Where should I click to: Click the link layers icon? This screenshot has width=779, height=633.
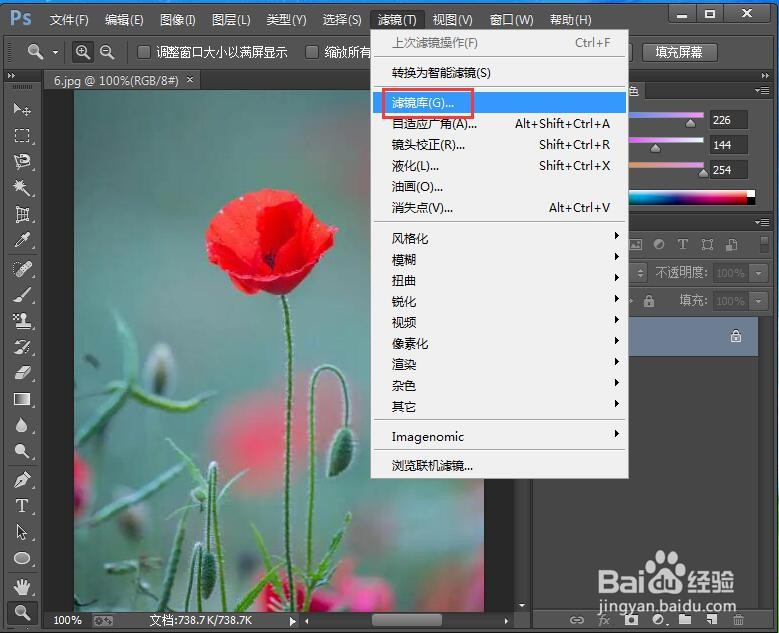coord(576,620)
